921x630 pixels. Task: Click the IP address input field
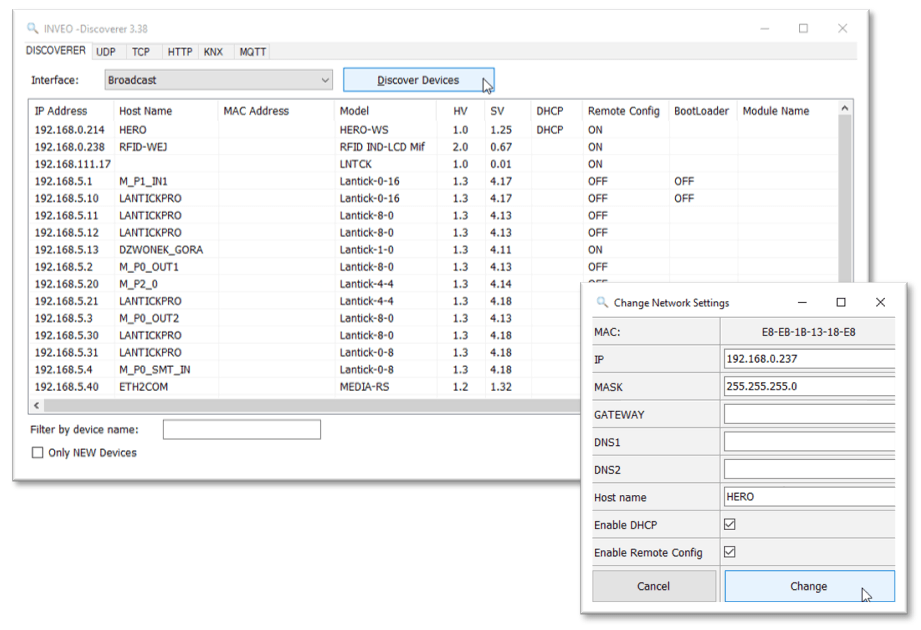(808, 359)
